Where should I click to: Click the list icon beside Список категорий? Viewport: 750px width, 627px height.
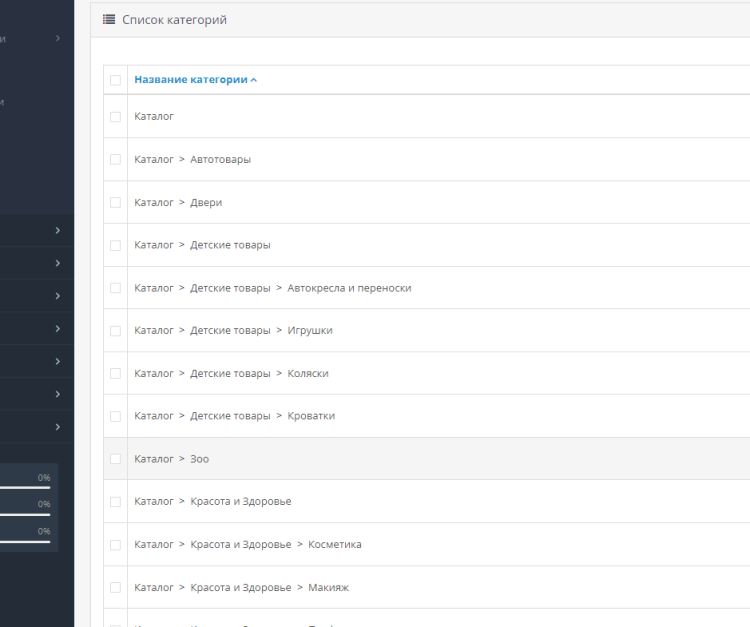point(109,20)
